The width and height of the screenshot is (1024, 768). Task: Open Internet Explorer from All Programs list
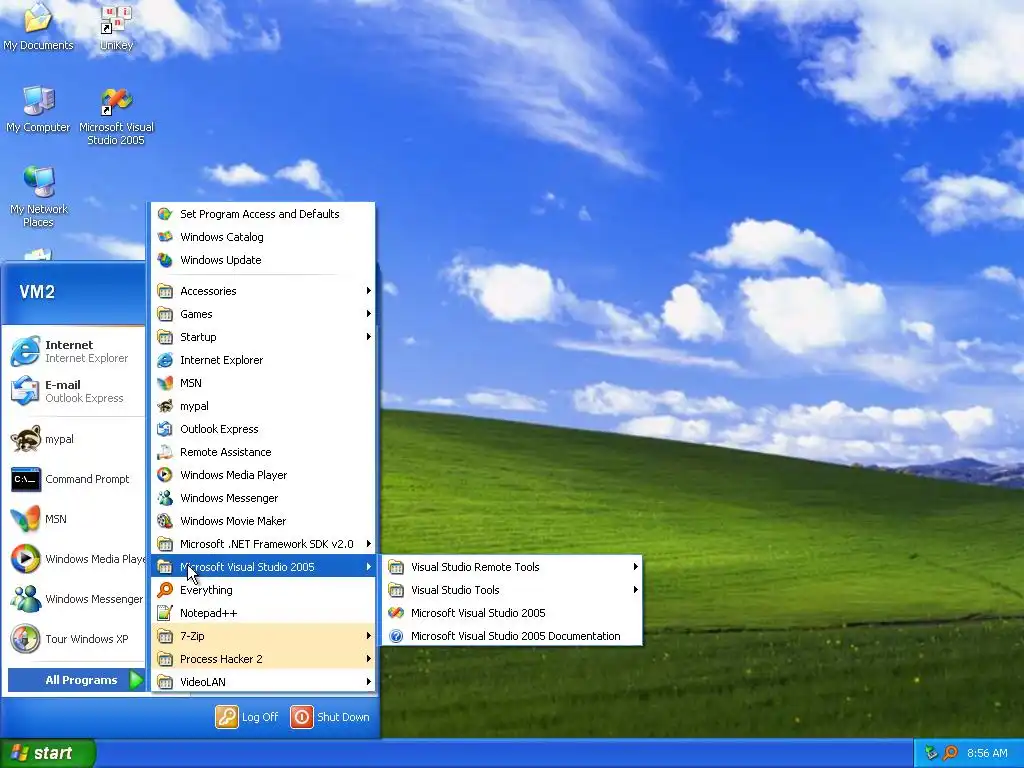263,360
